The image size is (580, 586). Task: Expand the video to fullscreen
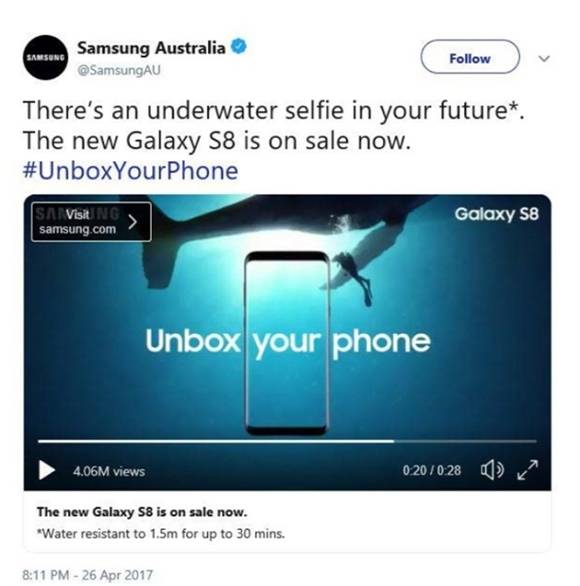pyautogui.click(x=528, y=470)
